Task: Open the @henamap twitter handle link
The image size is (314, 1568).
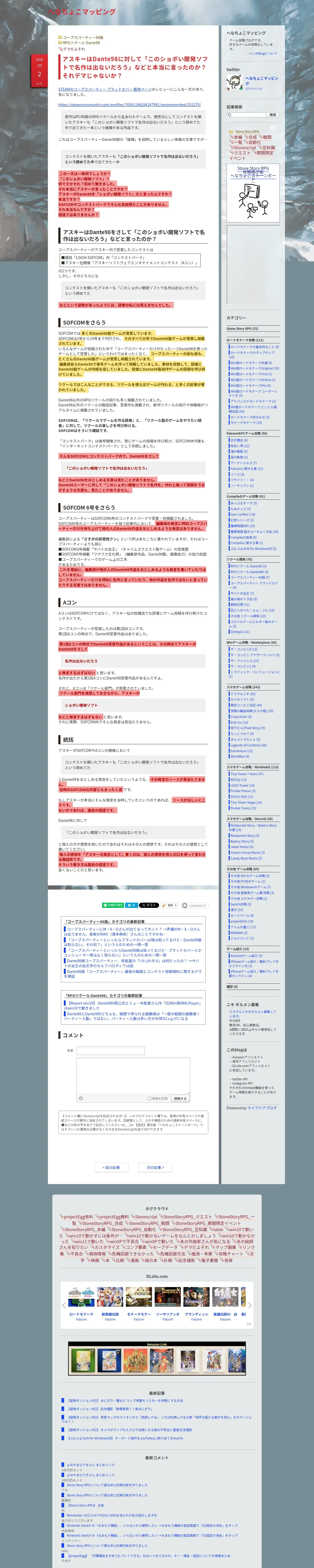Action: [254, 88]
